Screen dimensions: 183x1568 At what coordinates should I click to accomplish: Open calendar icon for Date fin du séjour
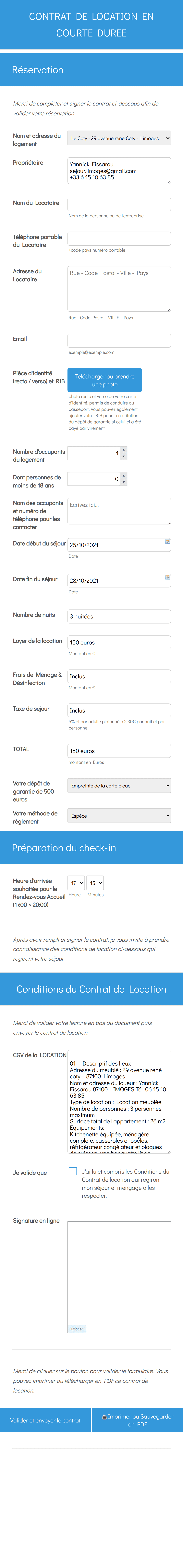pos(168,577)
